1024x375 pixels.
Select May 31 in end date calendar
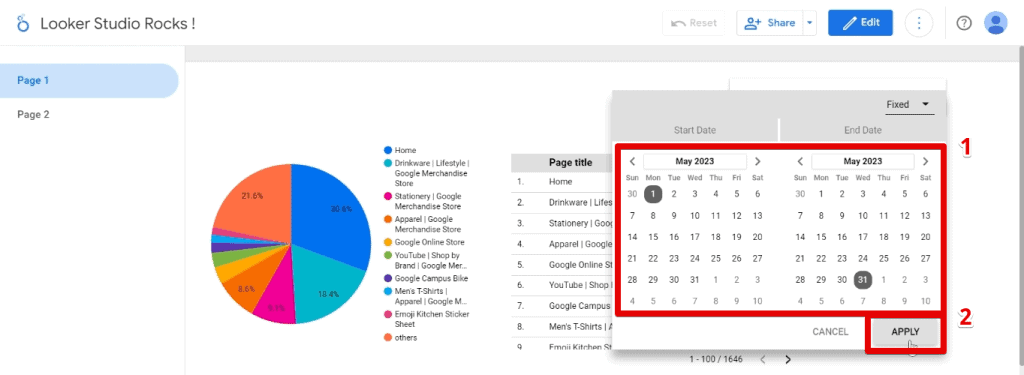tap(863, 280)
